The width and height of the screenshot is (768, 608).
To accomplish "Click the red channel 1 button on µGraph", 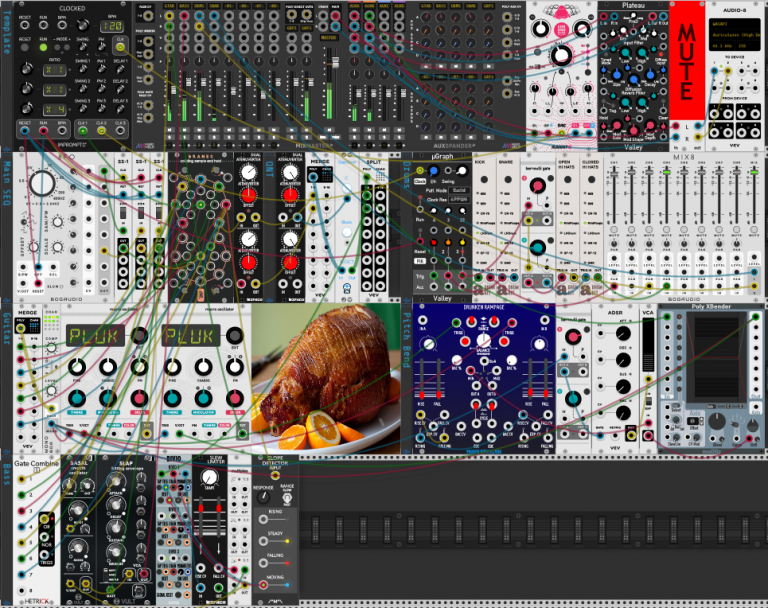I will [433, 243].
